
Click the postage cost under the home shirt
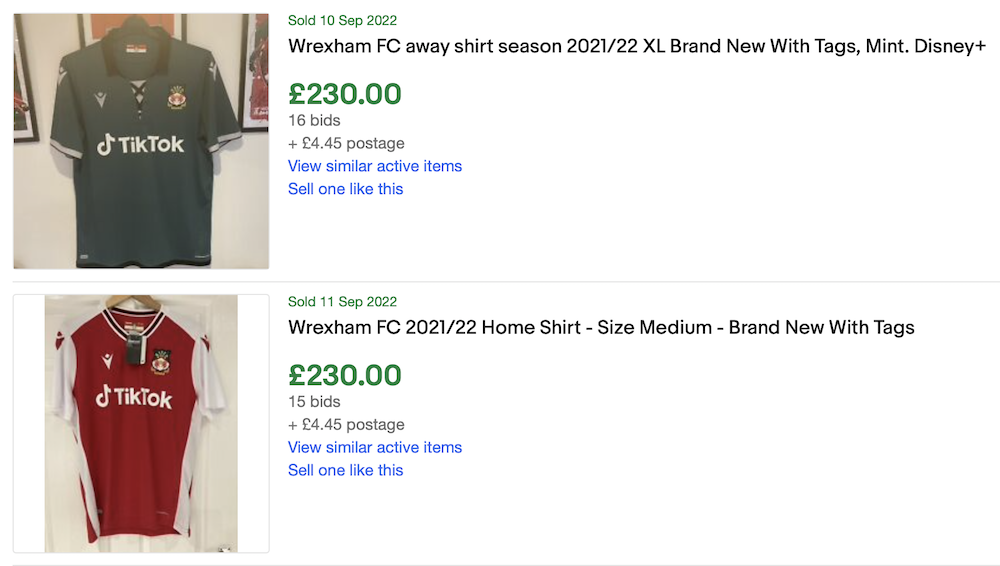point(346,424)
